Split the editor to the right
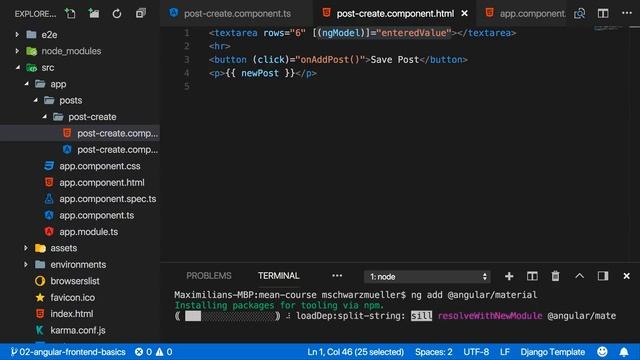The height and width of the screenshot is (360, 640). (x=603, y=13)
